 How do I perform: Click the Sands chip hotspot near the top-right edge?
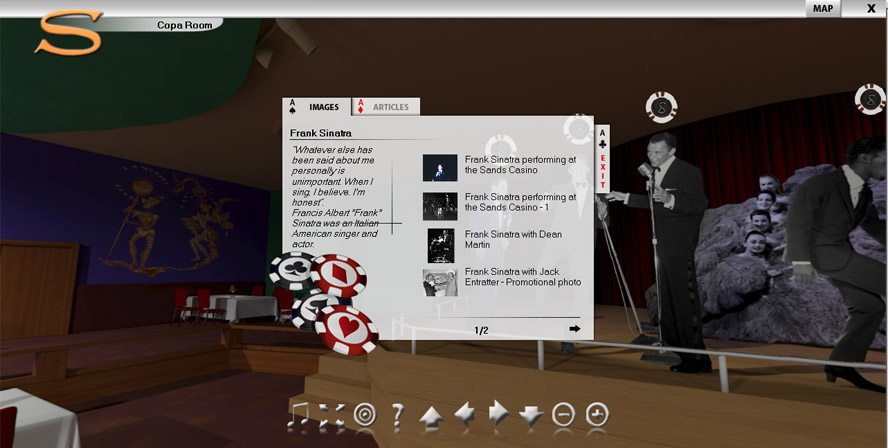[870, 99]
